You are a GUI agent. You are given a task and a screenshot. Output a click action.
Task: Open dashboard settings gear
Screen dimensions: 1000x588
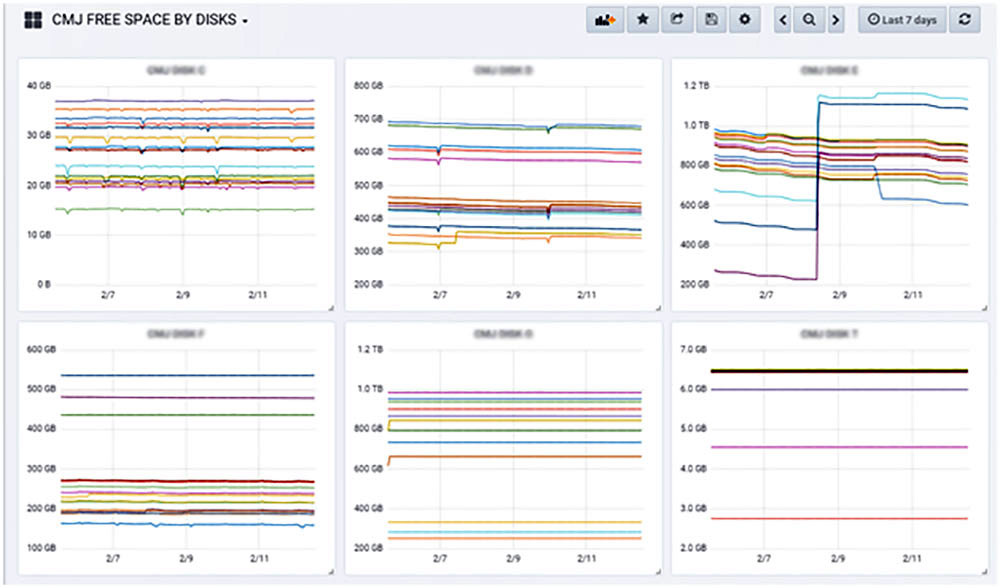point(744,20)
